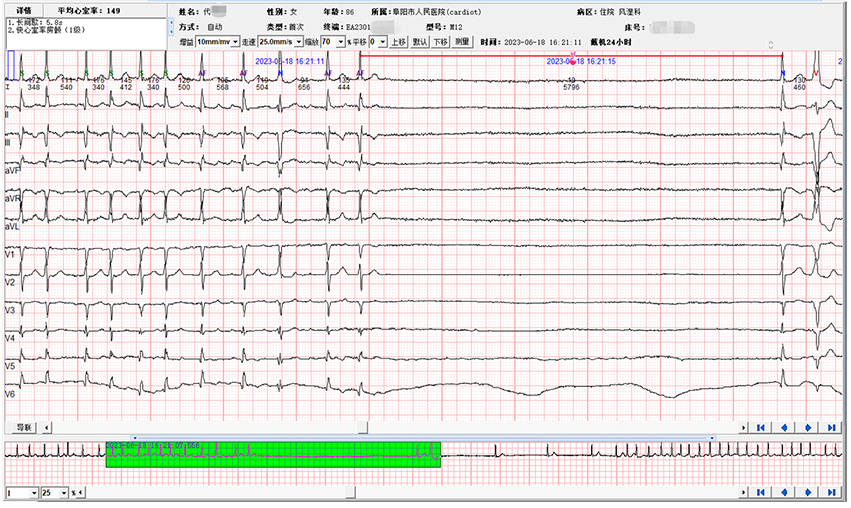Click the timestamp 2023-06-18 16:21:11 on trace
The height and width of the screenshot is (508, 851).
coord(290,61)
